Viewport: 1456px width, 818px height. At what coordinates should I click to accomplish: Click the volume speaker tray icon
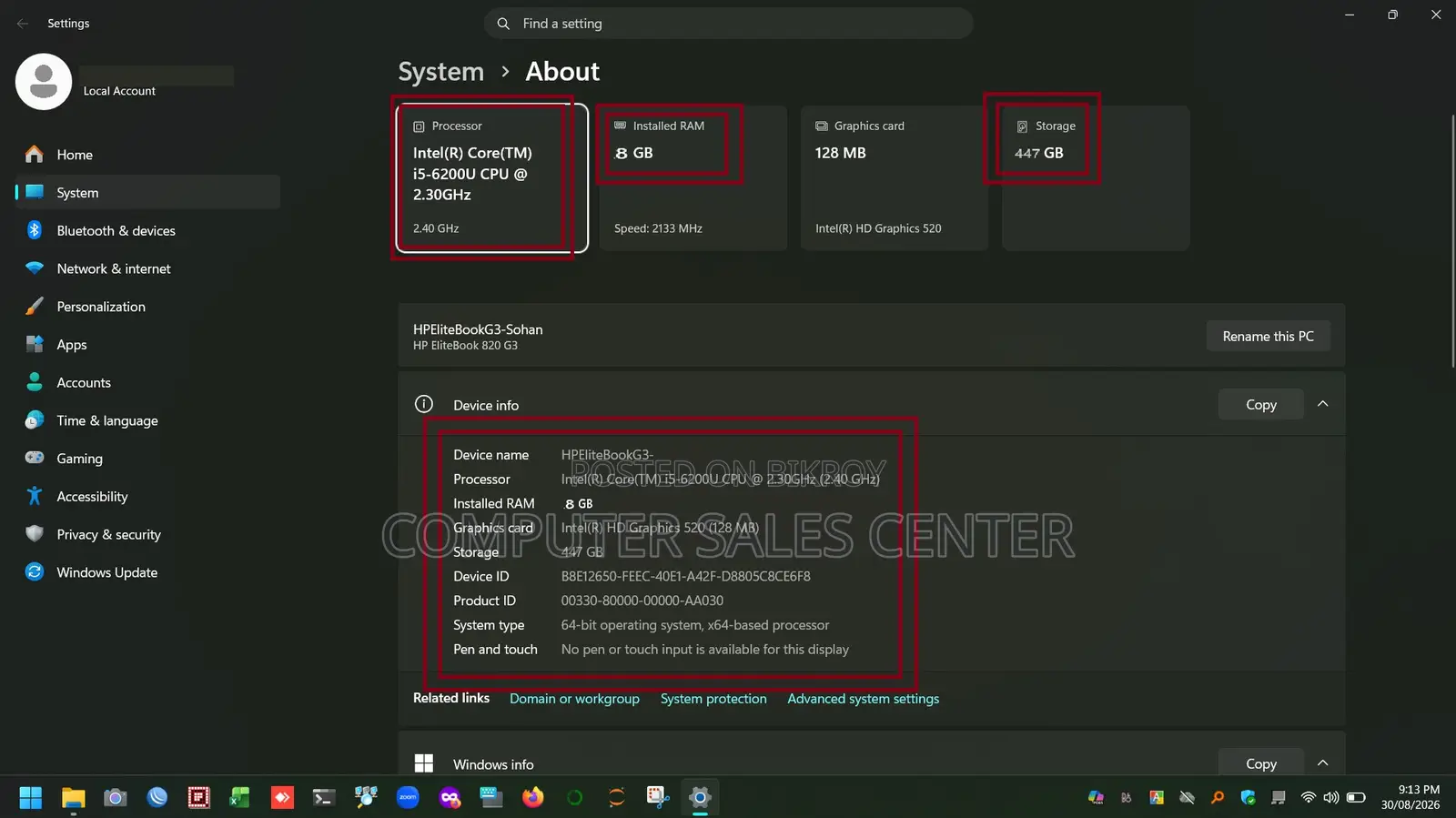click(x=1331, y=798)
